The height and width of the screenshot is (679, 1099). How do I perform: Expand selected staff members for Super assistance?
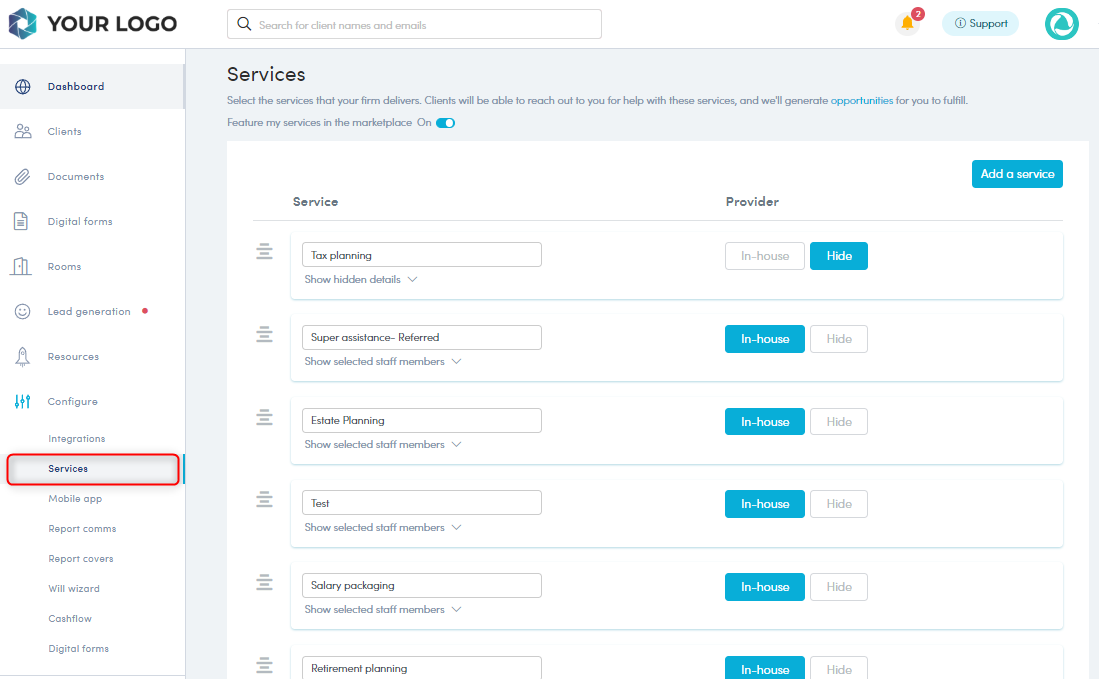(x=382, y=362)
